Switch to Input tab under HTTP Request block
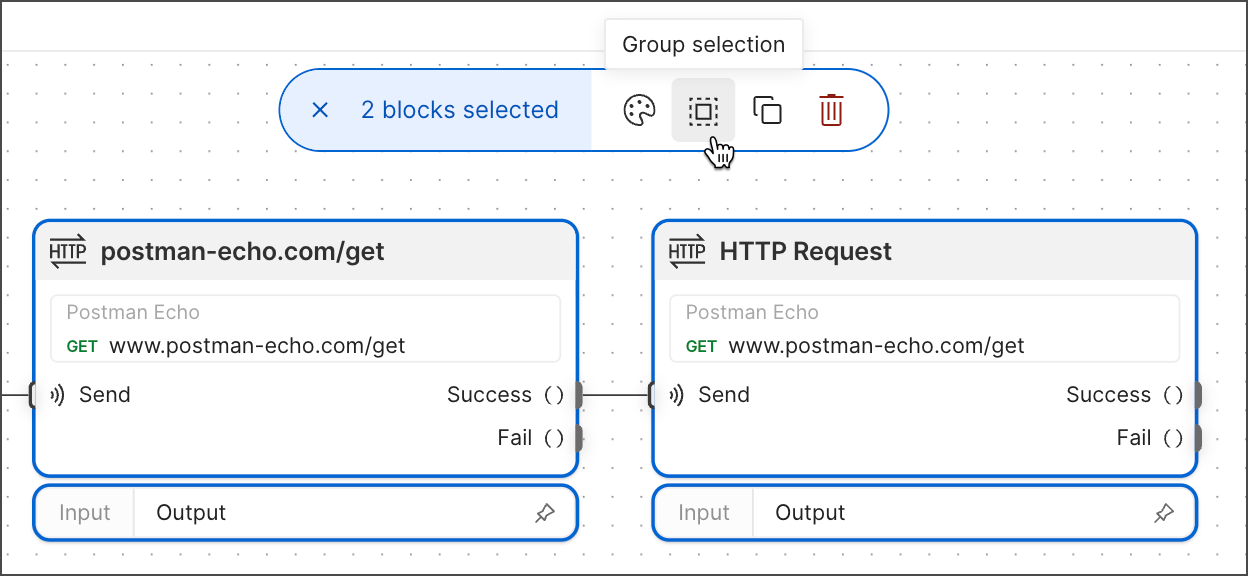Viewport: 1248px width, 576px height. click(704, 513)
